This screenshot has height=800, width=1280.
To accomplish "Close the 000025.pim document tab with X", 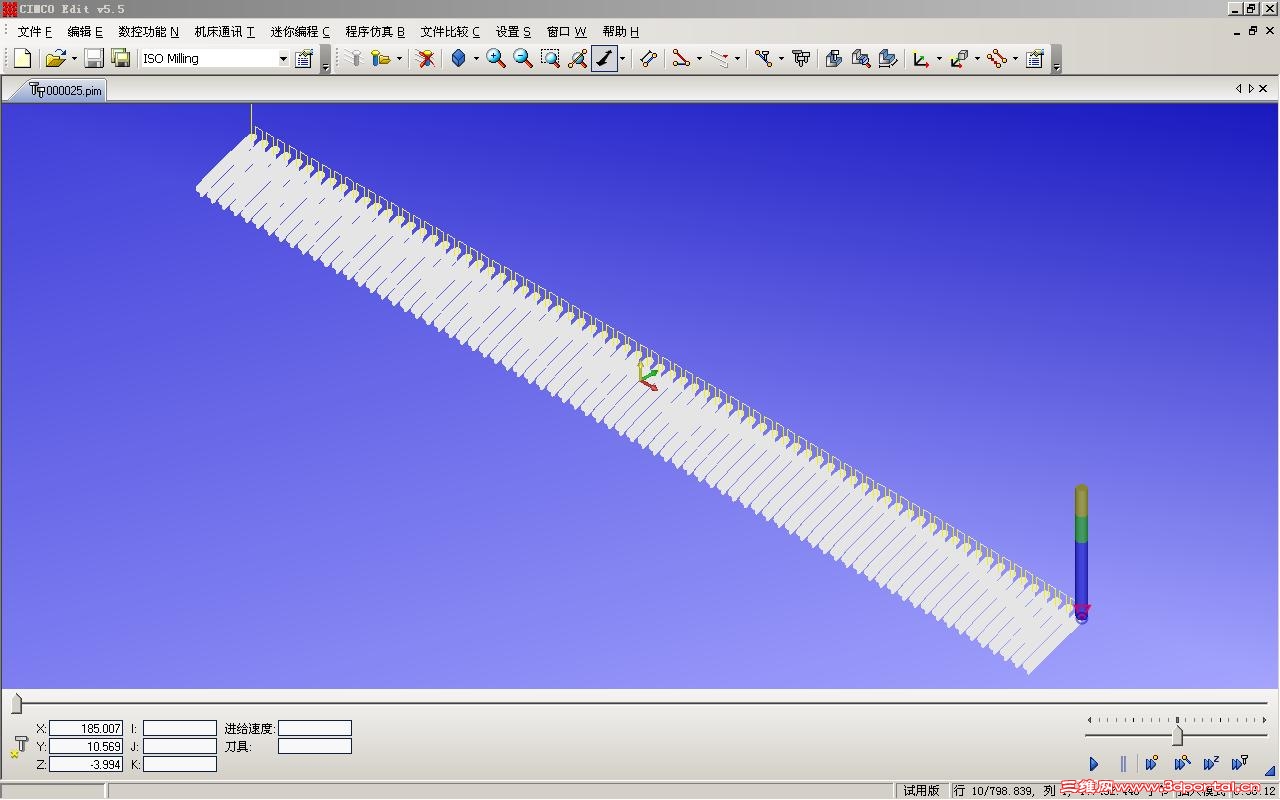I will tap(1263, 89).
